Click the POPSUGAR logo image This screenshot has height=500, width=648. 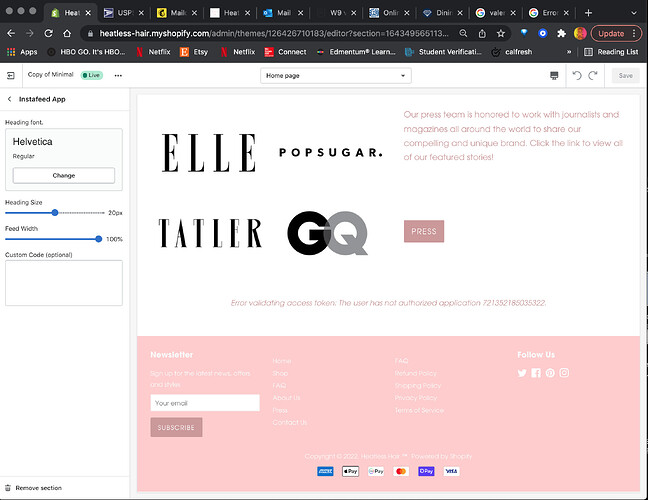point(331,152)
